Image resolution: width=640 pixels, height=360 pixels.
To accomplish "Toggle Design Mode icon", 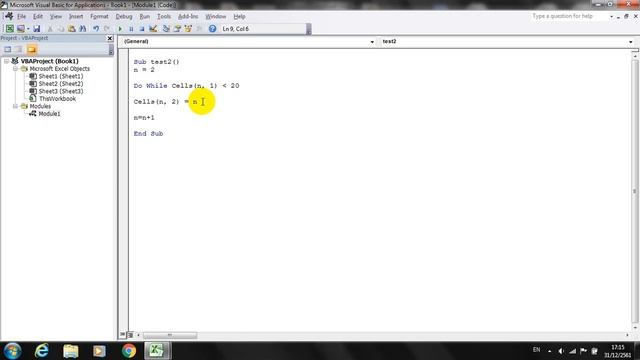I will pos(153,29).
